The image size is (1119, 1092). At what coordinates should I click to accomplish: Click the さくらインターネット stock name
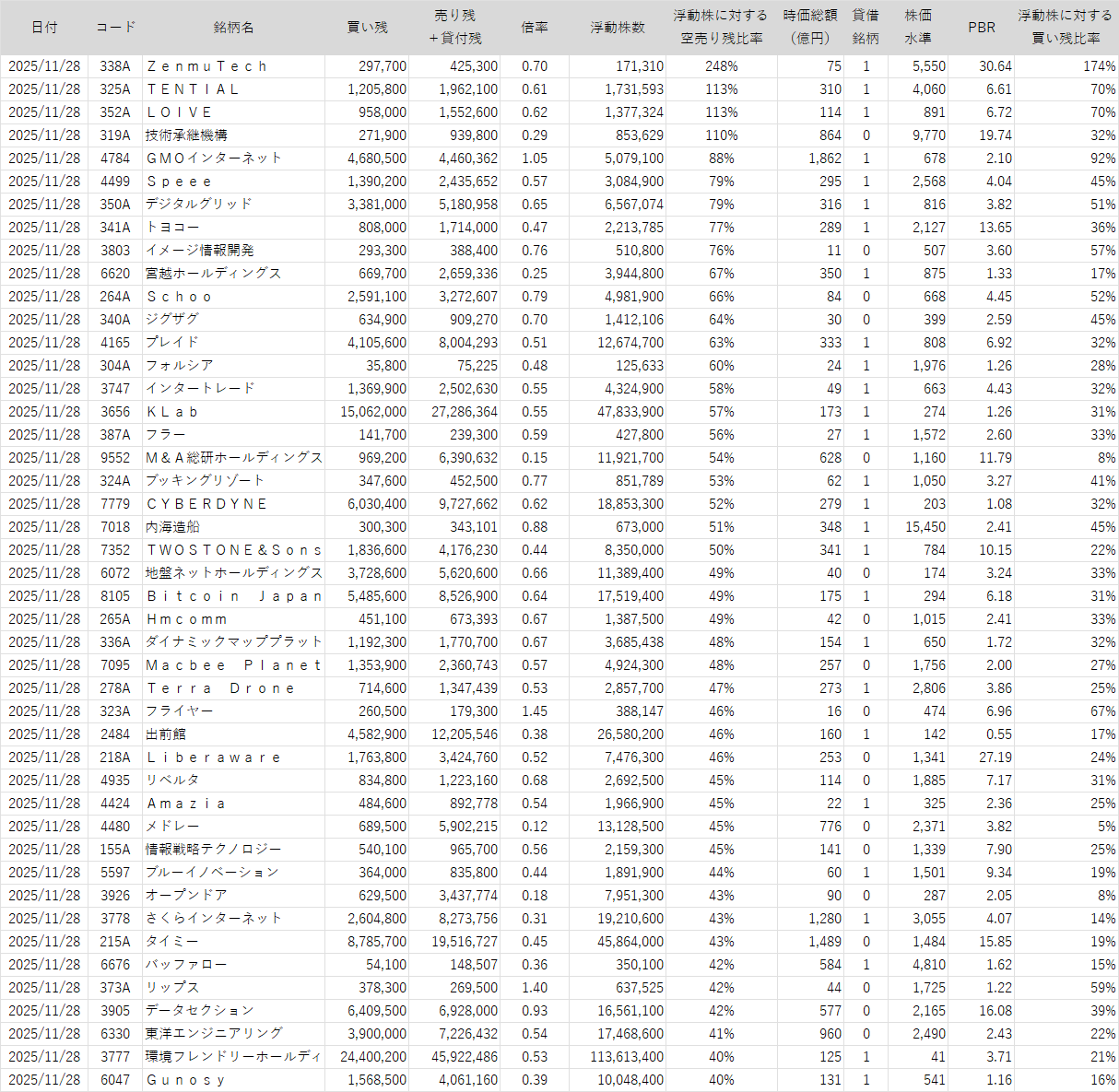[x=214, y=919]
